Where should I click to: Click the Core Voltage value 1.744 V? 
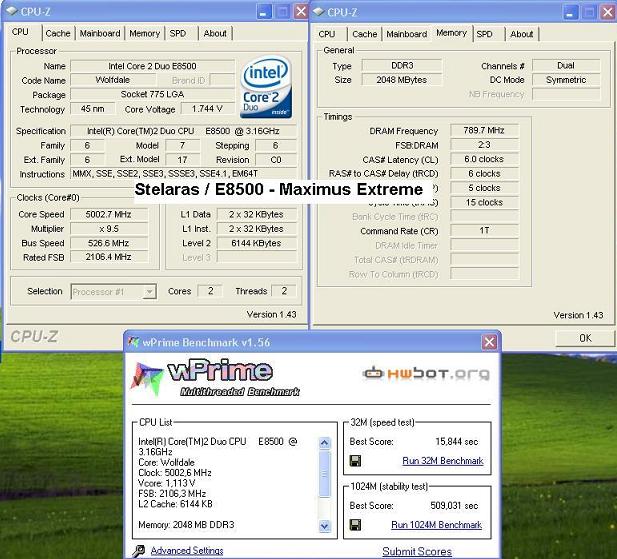point(207,109)
